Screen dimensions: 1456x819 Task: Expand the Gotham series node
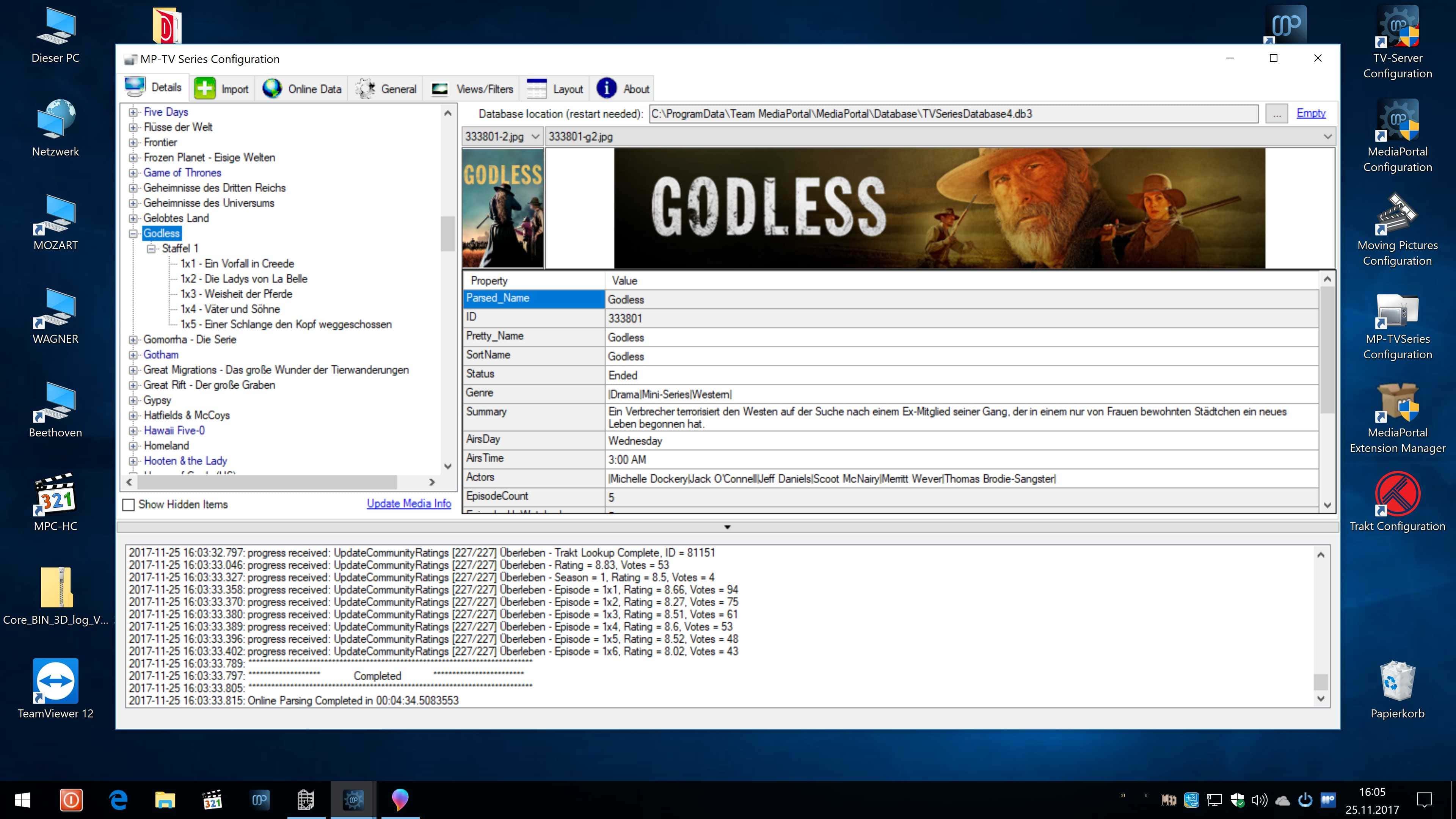click(x=133, y=355)
